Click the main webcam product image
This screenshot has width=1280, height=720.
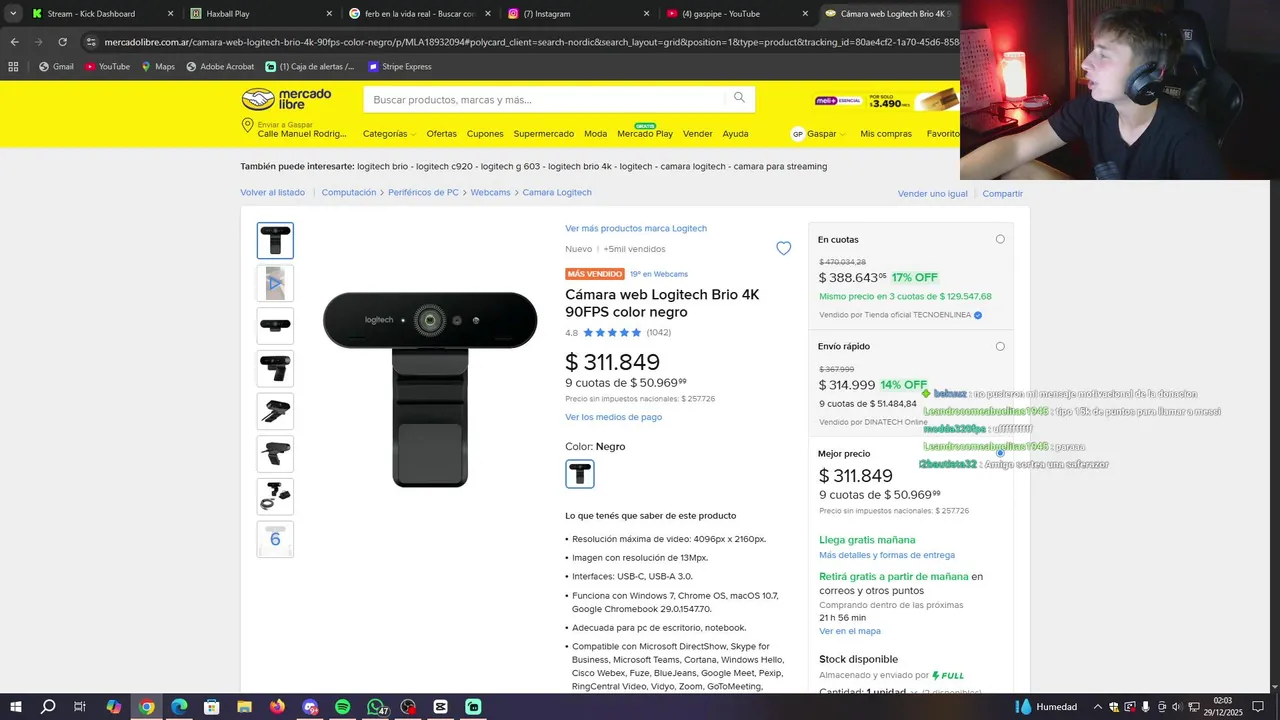click(x=430, y=389)
